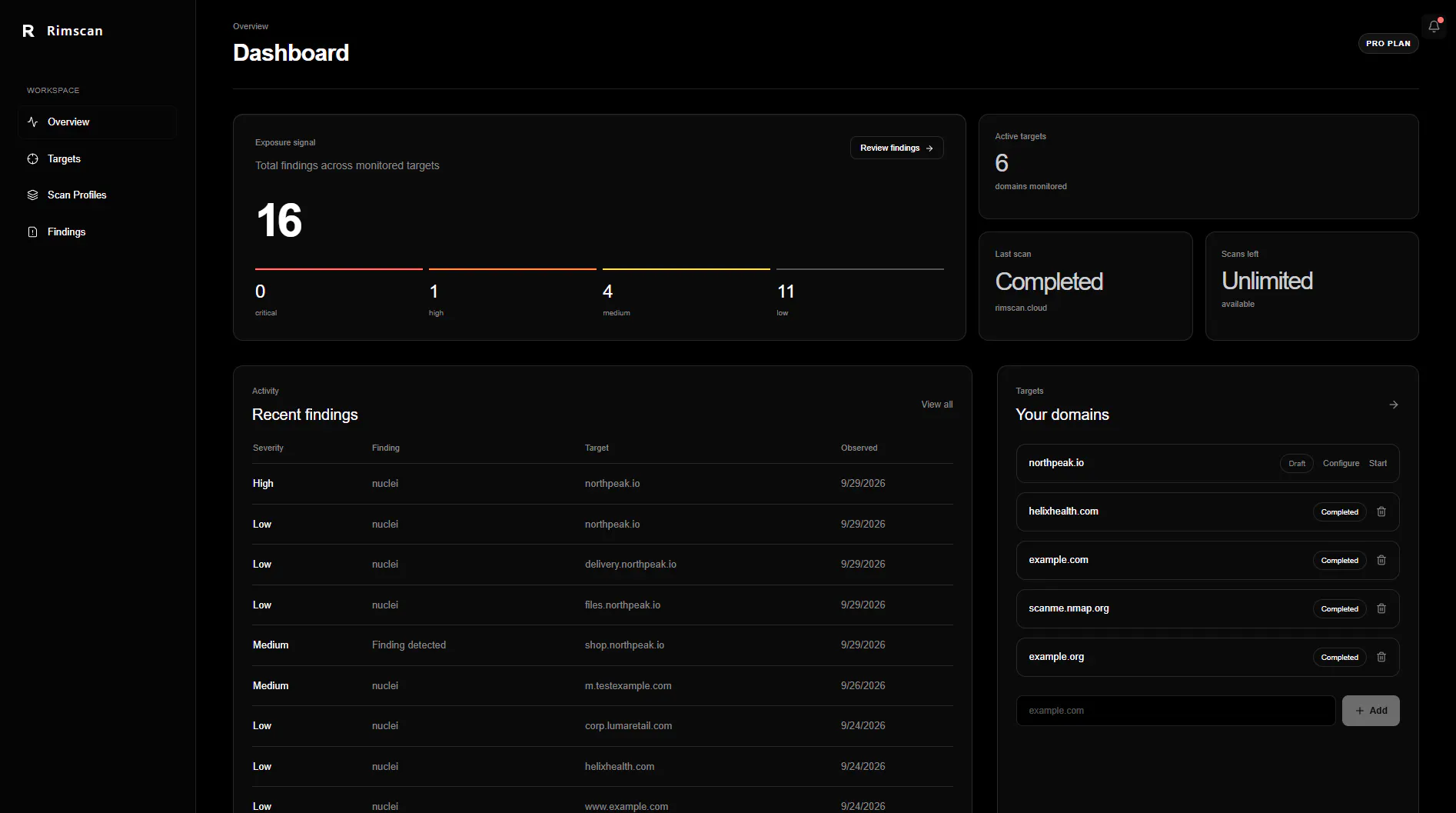Click the Review findings button
Screen dimensions: 1456x813
896,148
